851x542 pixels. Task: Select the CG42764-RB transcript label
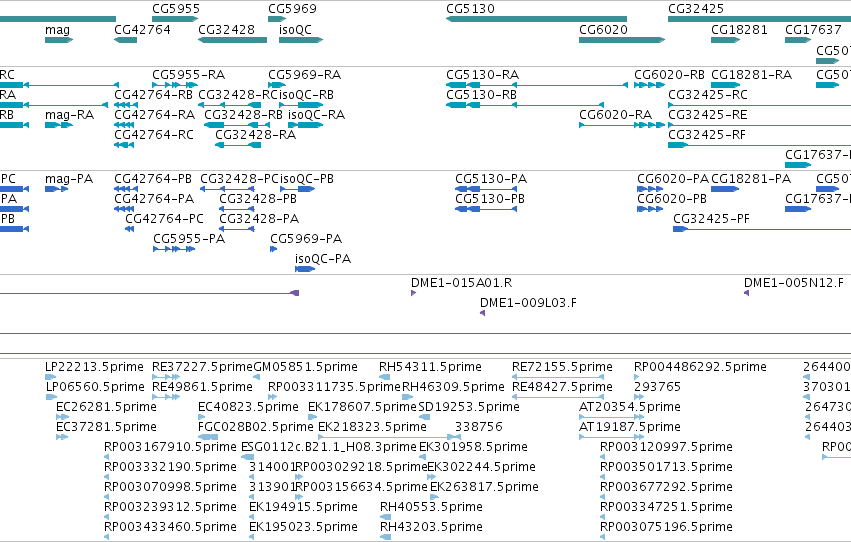click(x=154, y=94)
